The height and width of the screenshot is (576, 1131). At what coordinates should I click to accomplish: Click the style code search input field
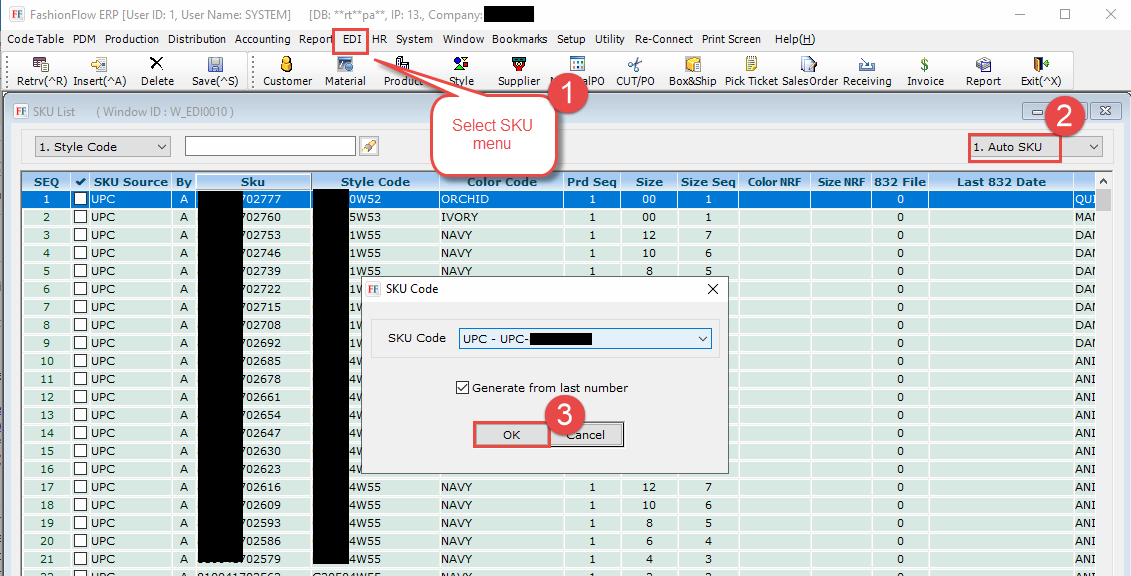coord(270,147)
